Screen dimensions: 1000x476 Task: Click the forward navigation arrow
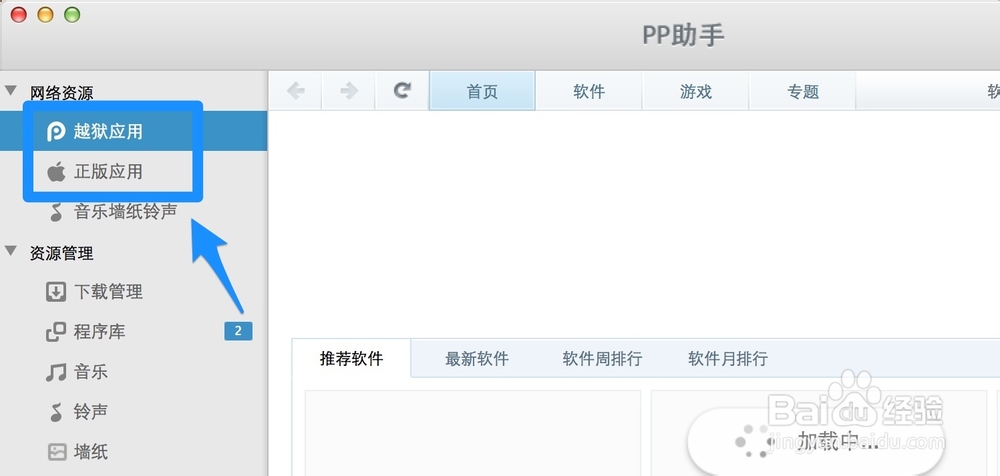click(349, 91)
